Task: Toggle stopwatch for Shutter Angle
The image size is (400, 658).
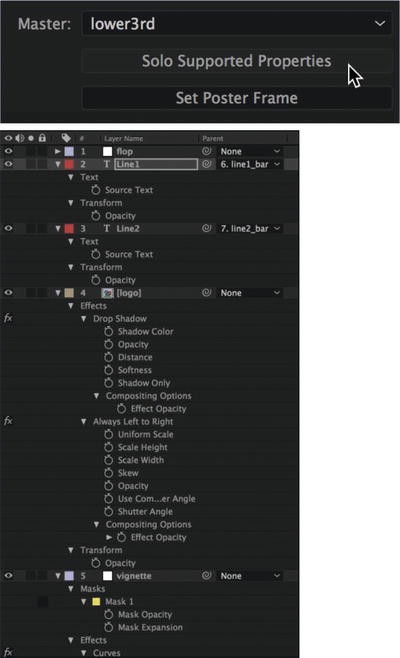Action: (109, 512)
